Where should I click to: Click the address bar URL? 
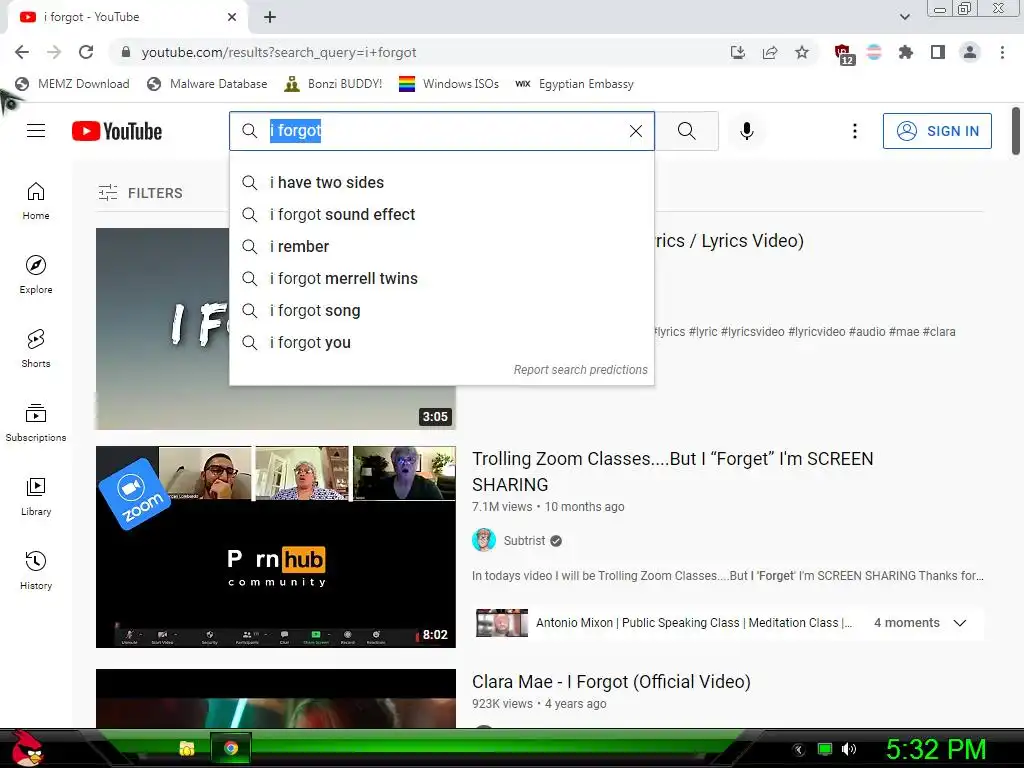(x=279, y=52)
